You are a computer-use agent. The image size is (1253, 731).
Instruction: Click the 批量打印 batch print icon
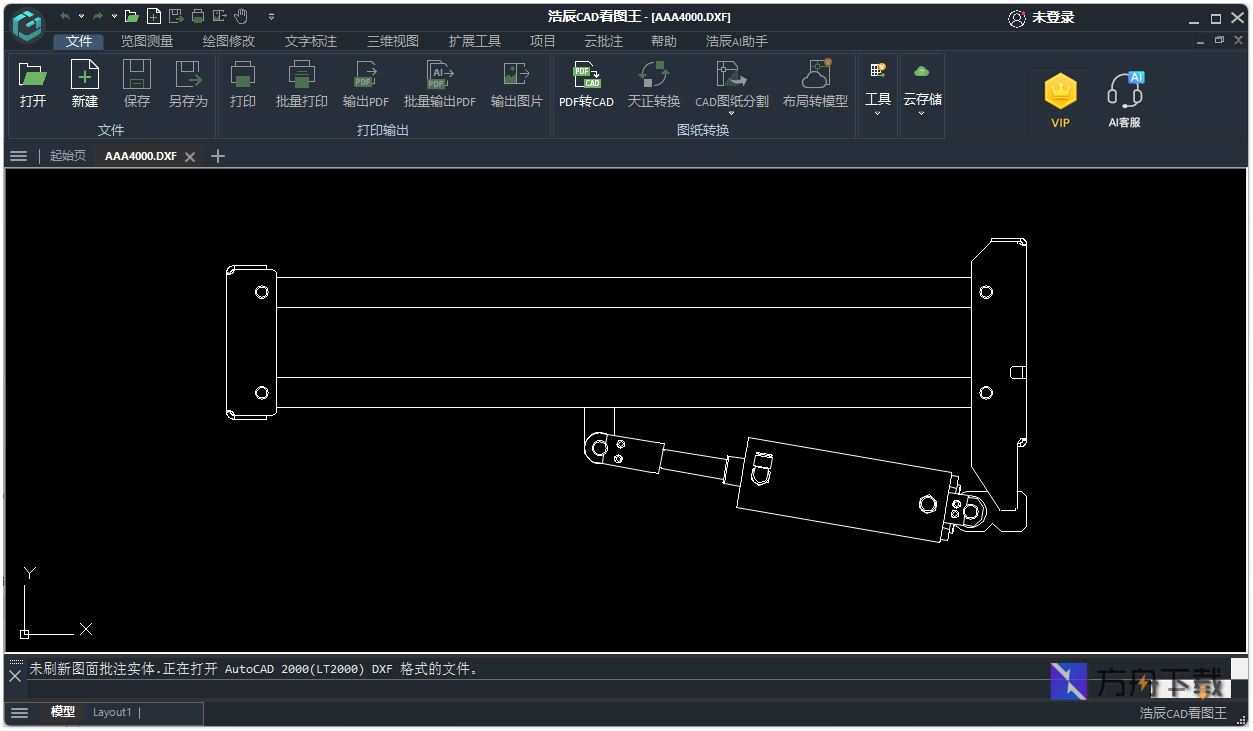(x=302, y=84)
